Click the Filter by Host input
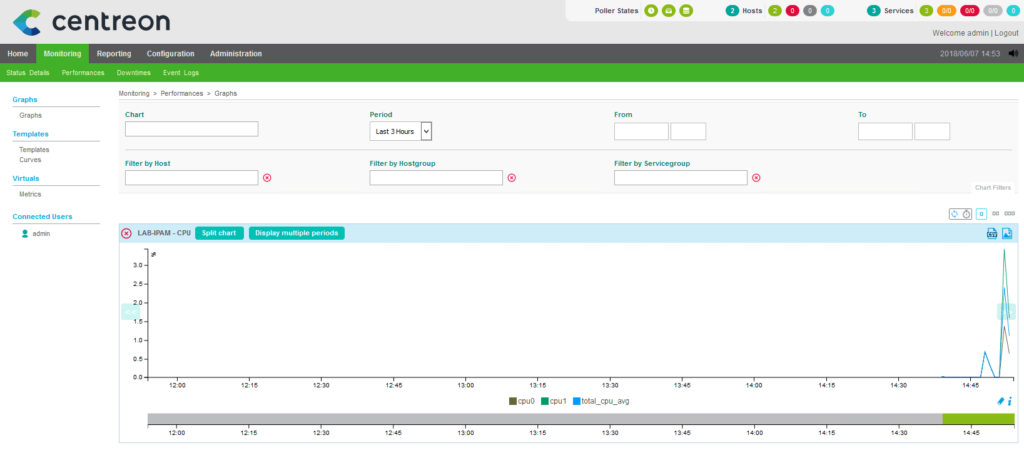The width and height of the screenshot is (1024, 460). coord(192,178)
